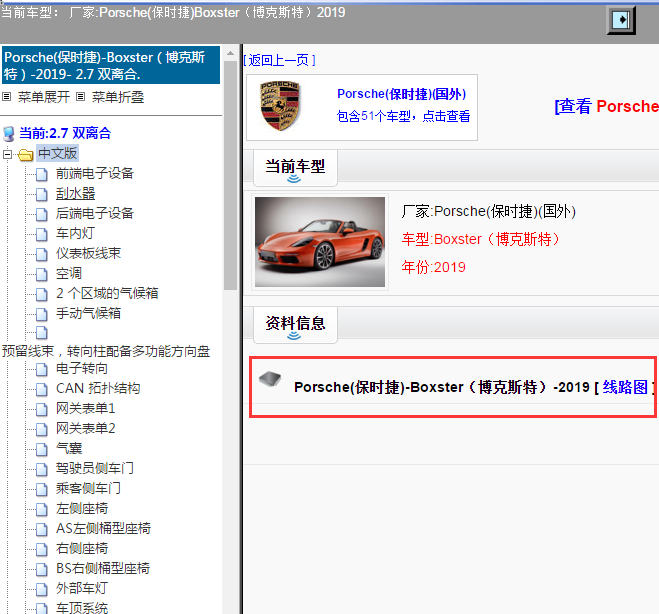Image resolution: width=659 pixels, height=614 pixels.
Task: Click the computer icon beside 当前:2.7 双离合
Action: pyautogui.click(x=8, y=134)
